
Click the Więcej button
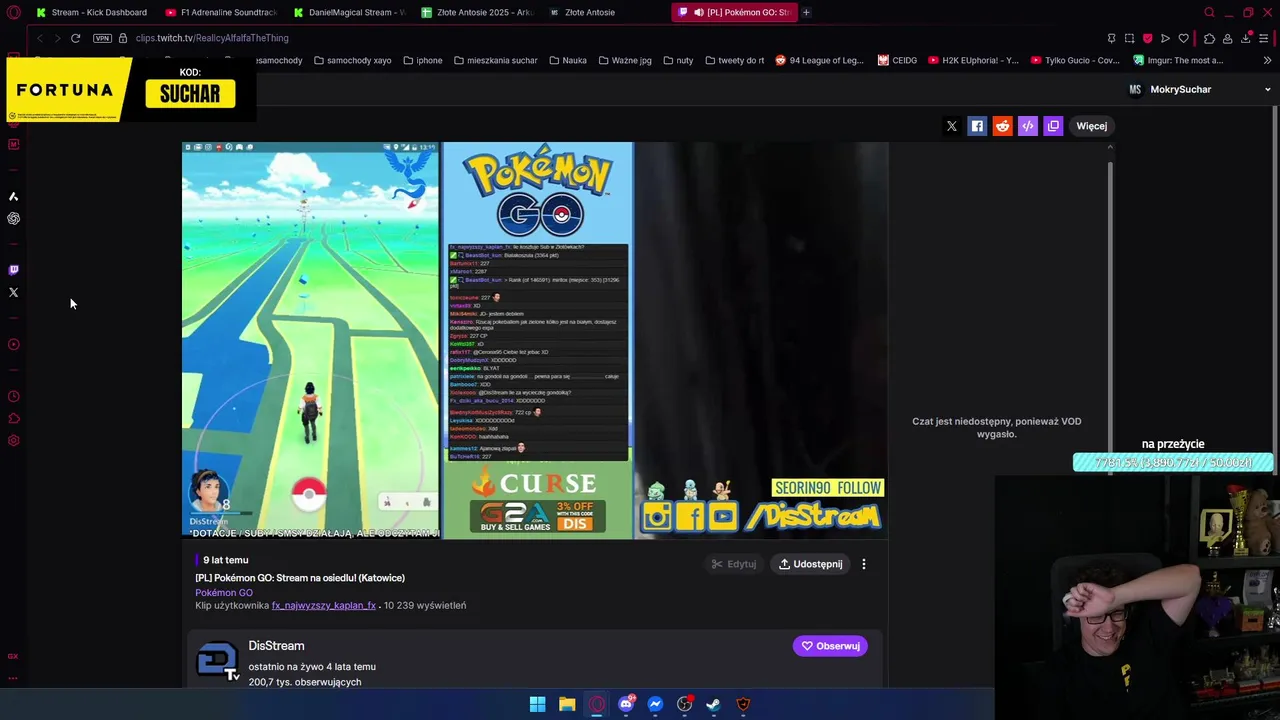pyautogui.click(x=1092, y=126)
